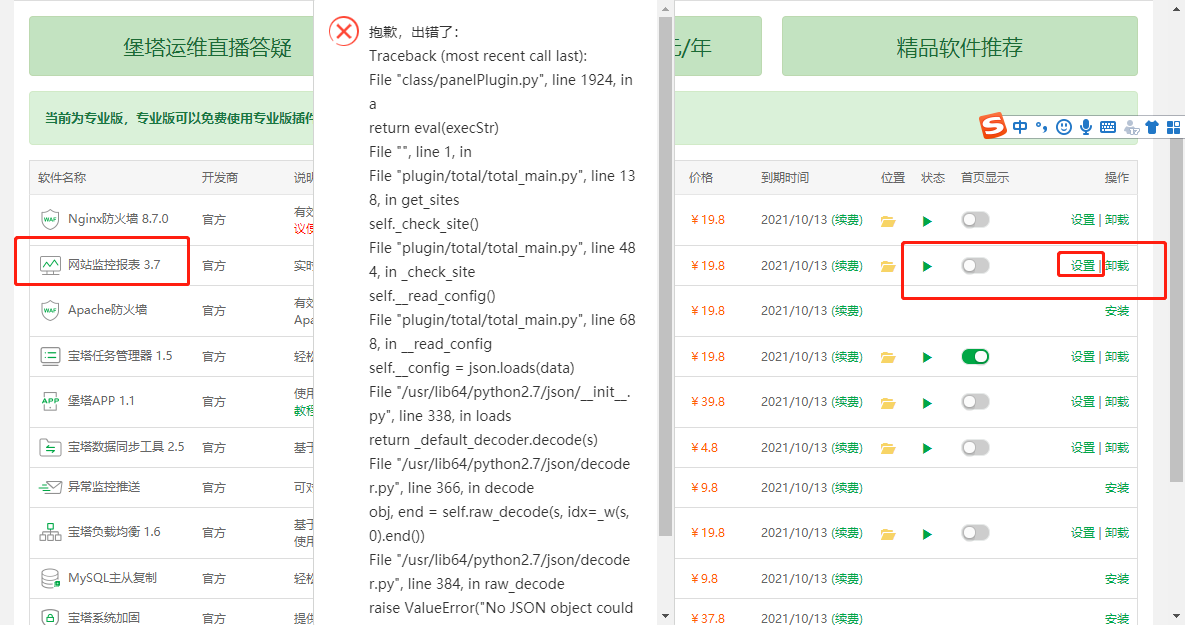Click the 宝塔系统加固 plugin name
The height and width of the screenshot is (625, 1185).
tap(104, 617)
